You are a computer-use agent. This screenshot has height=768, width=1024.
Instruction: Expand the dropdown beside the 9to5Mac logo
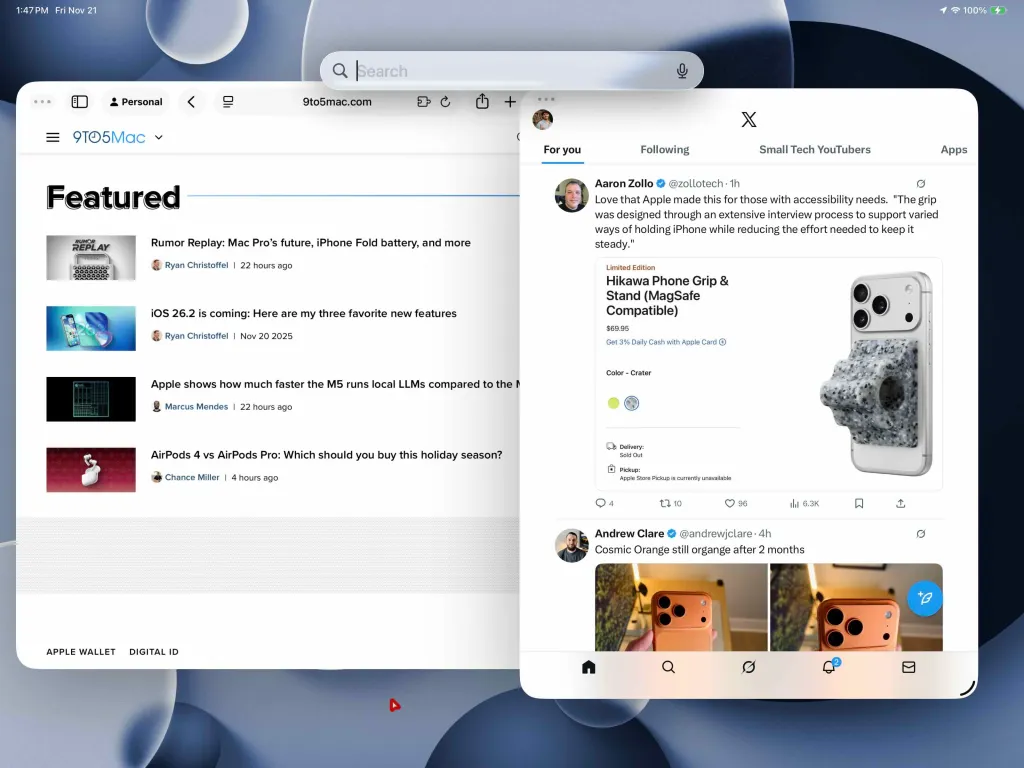tap(159, 138)
